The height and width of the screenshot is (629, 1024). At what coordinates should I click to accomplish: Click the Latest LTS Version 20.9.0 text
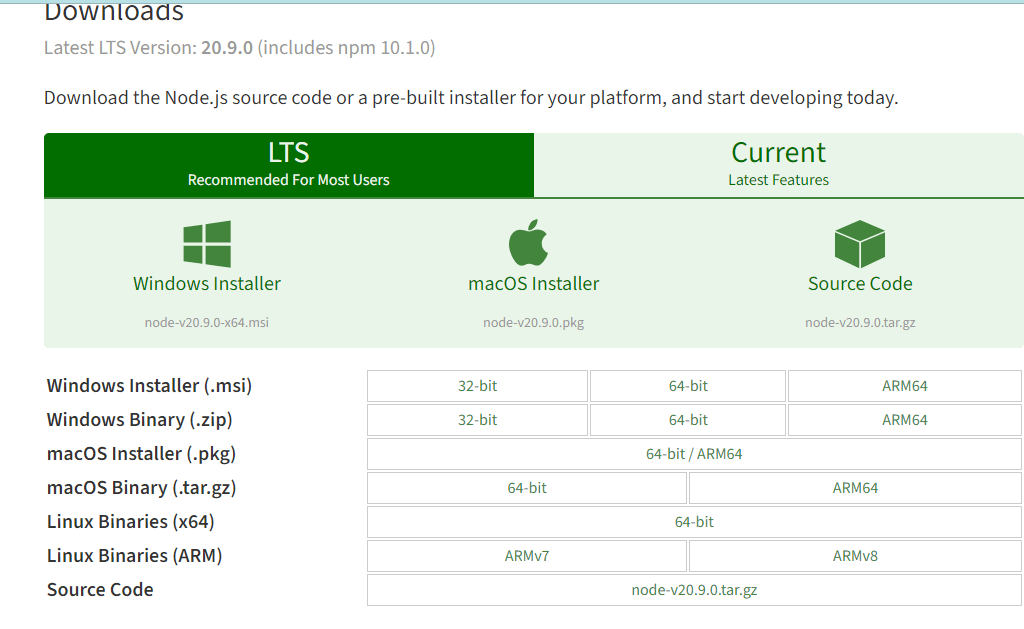click(x=240, y=48)
